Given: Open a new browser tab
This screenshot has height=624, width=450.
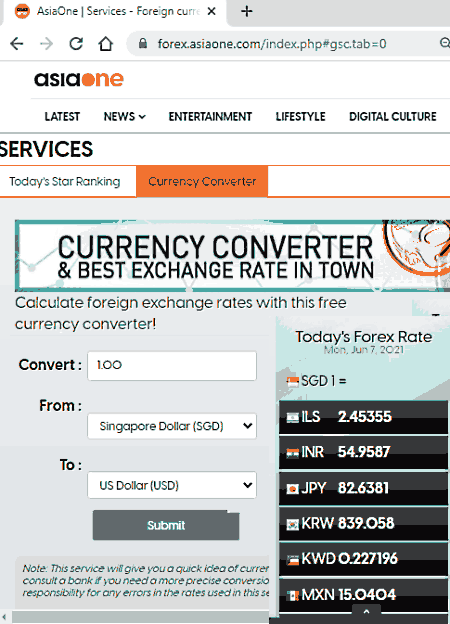Looking at the screenshot, I should (247, 12).
